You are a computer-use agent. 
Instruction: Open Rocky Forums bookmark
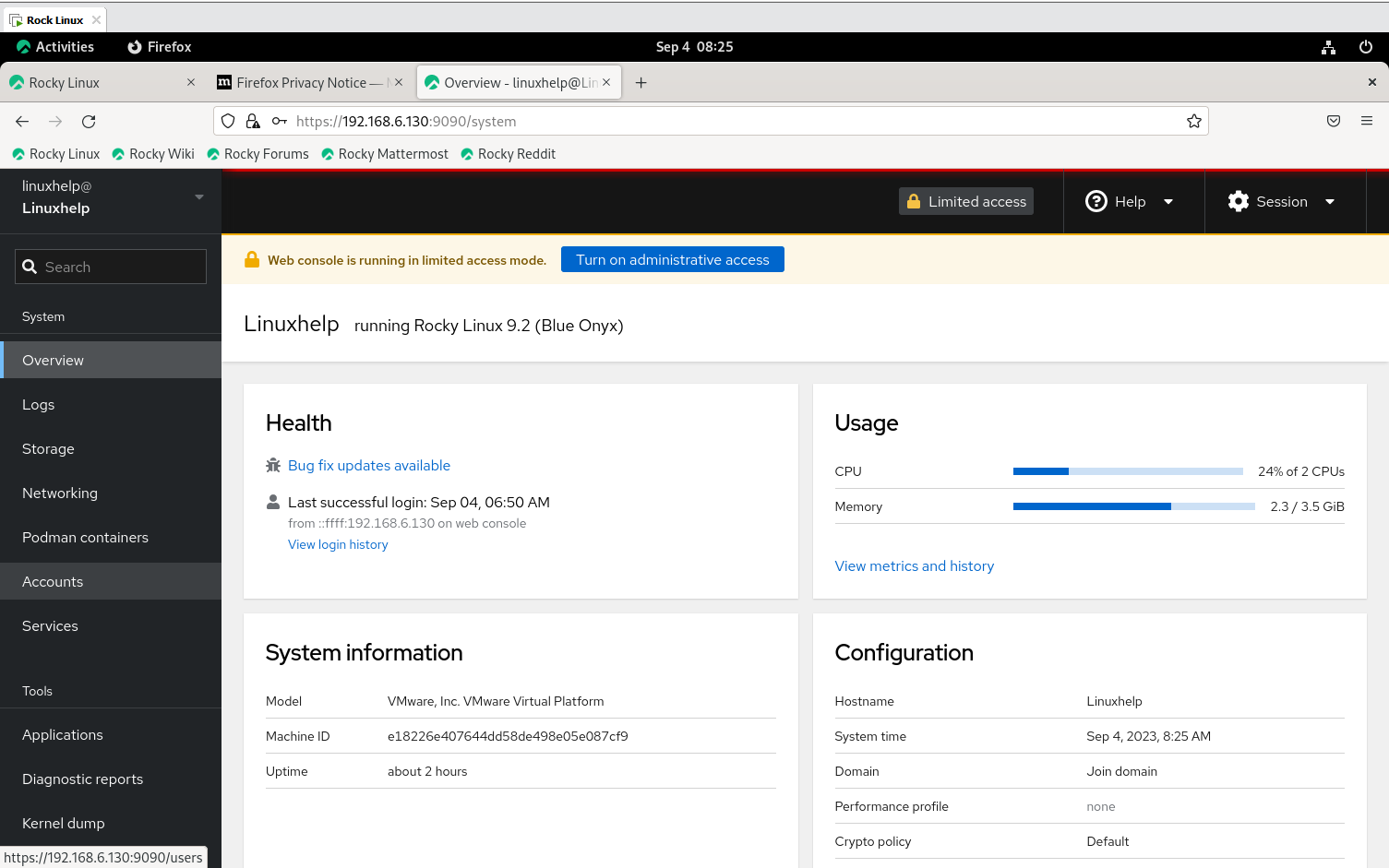pos(257,154)
